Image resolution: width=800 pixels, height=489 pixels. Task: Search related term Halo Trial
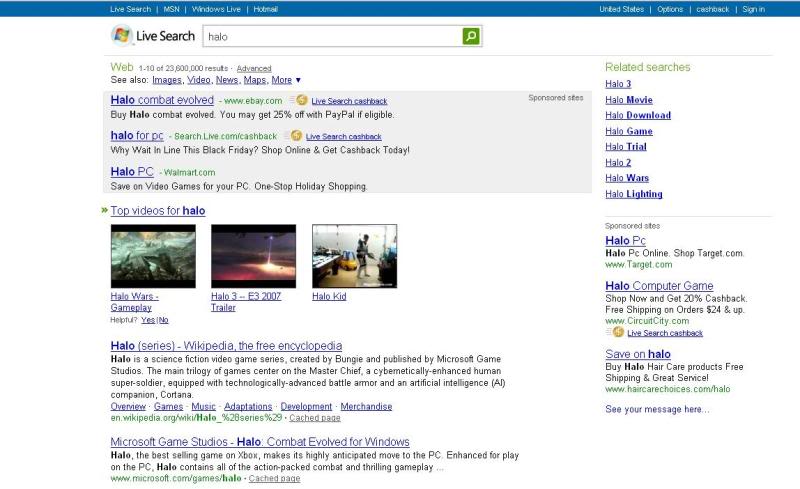tap(626, 146)
